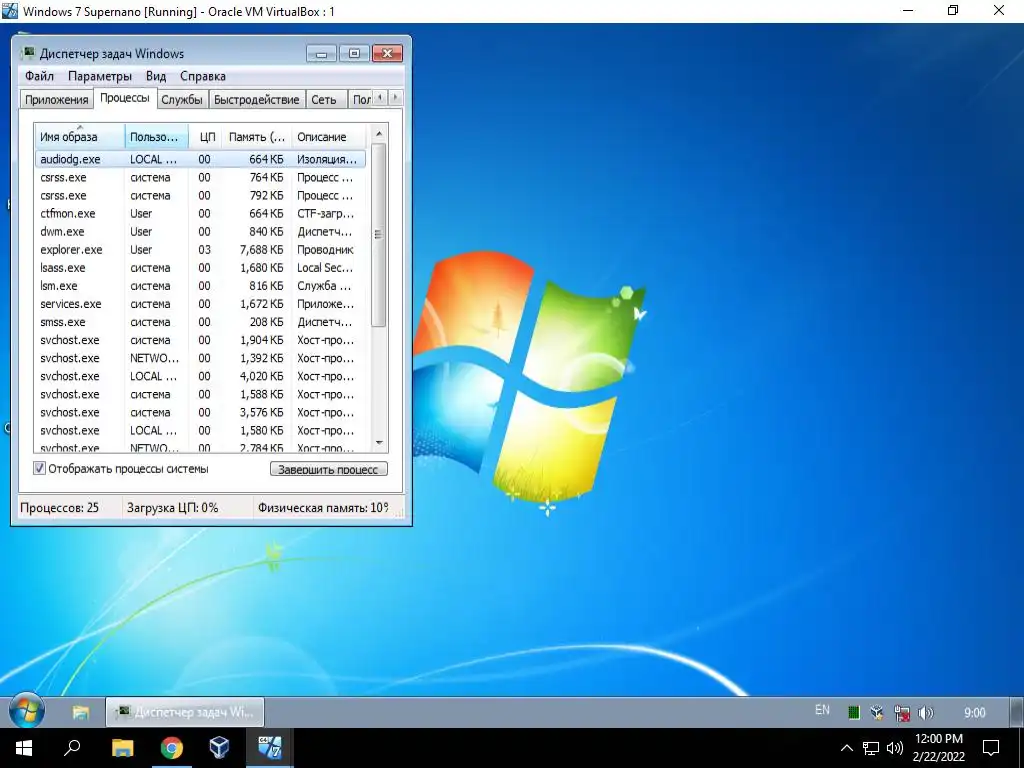The height and width of the screenshot is (768, 1024).
Task: Open Explorer from Windows 7 taskbar
Action: click(81, 712)
